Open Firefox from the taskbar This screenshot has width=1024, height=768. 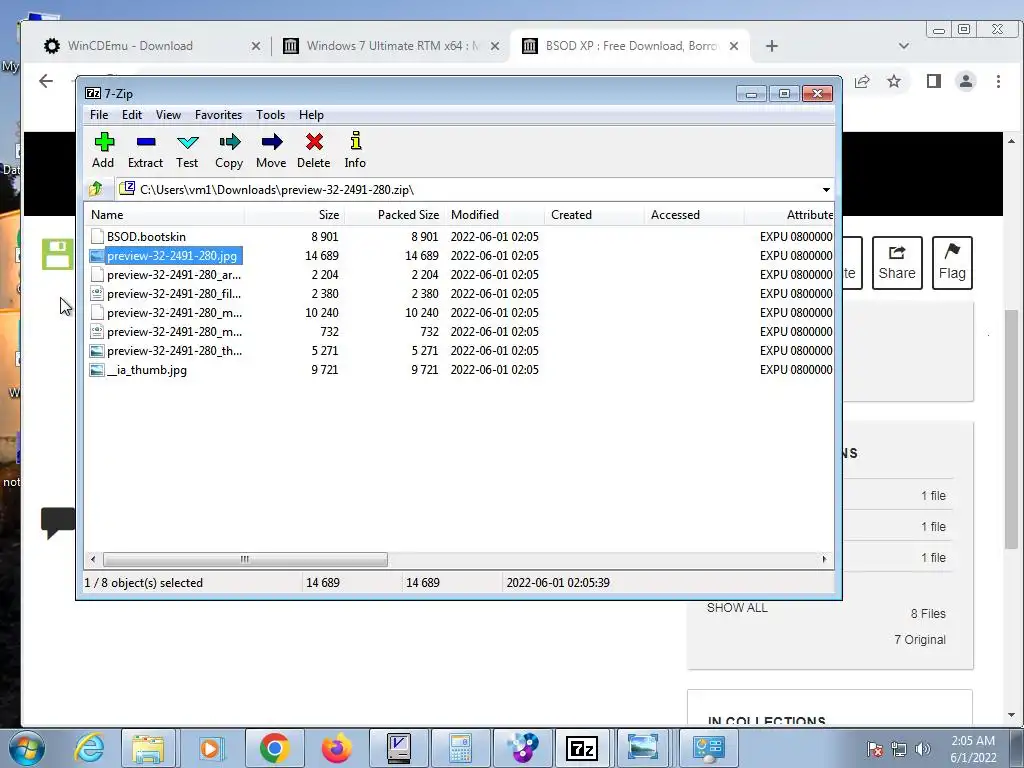tap(336, 748)
